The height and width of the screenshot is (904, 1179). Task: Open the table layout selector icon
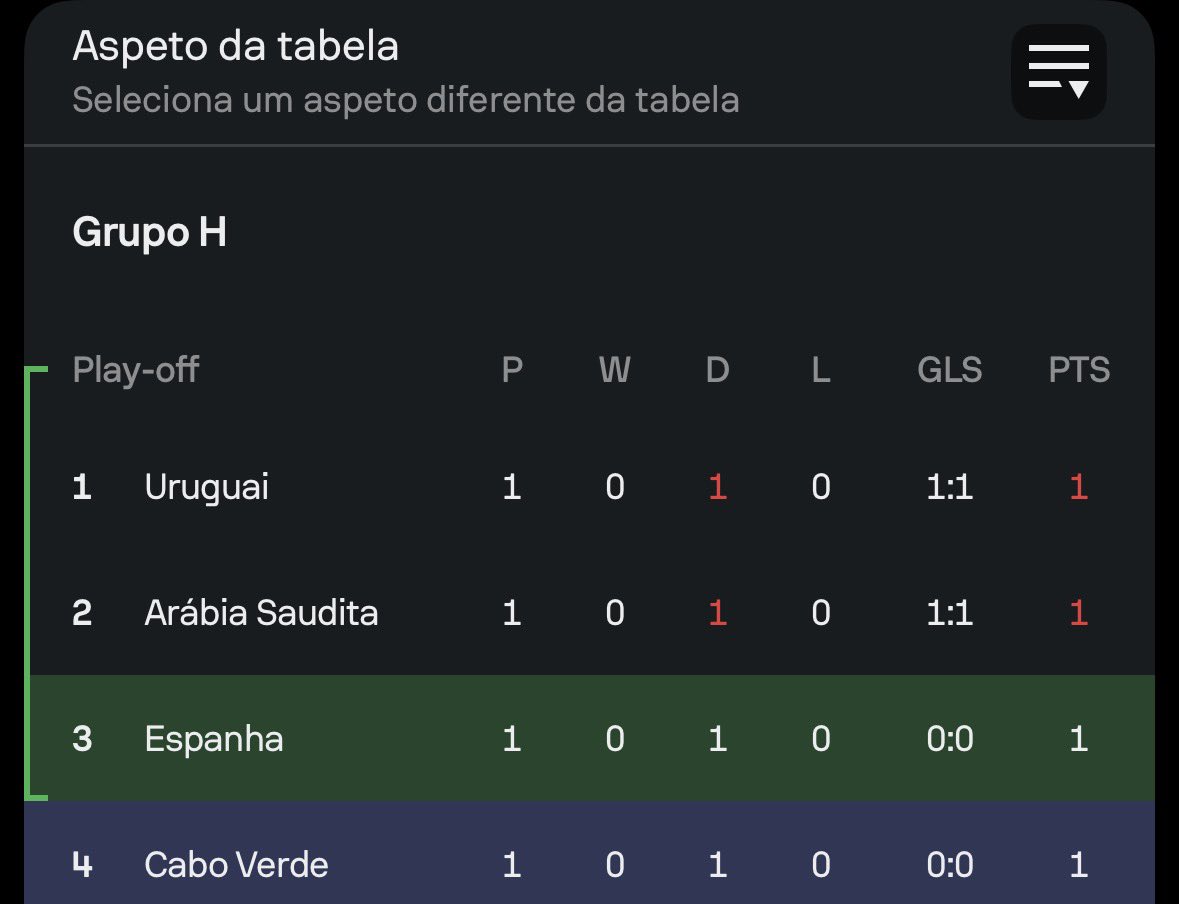[x=1059, y=72]
